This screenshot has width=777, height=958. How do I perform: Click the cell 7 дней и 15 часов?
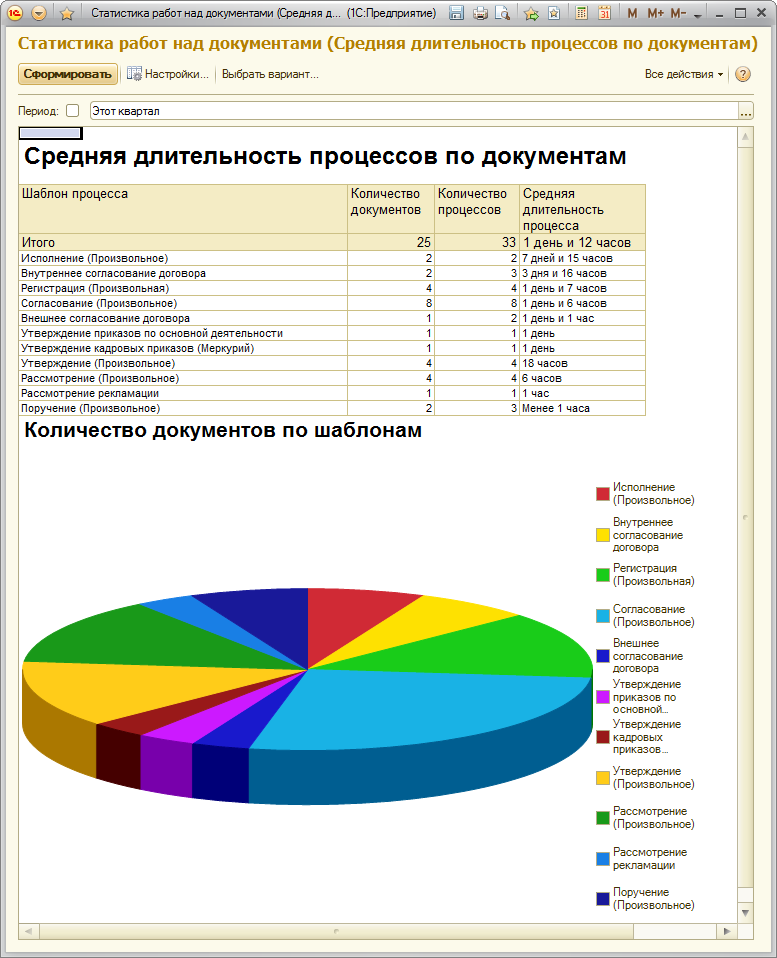click(582, 258)
